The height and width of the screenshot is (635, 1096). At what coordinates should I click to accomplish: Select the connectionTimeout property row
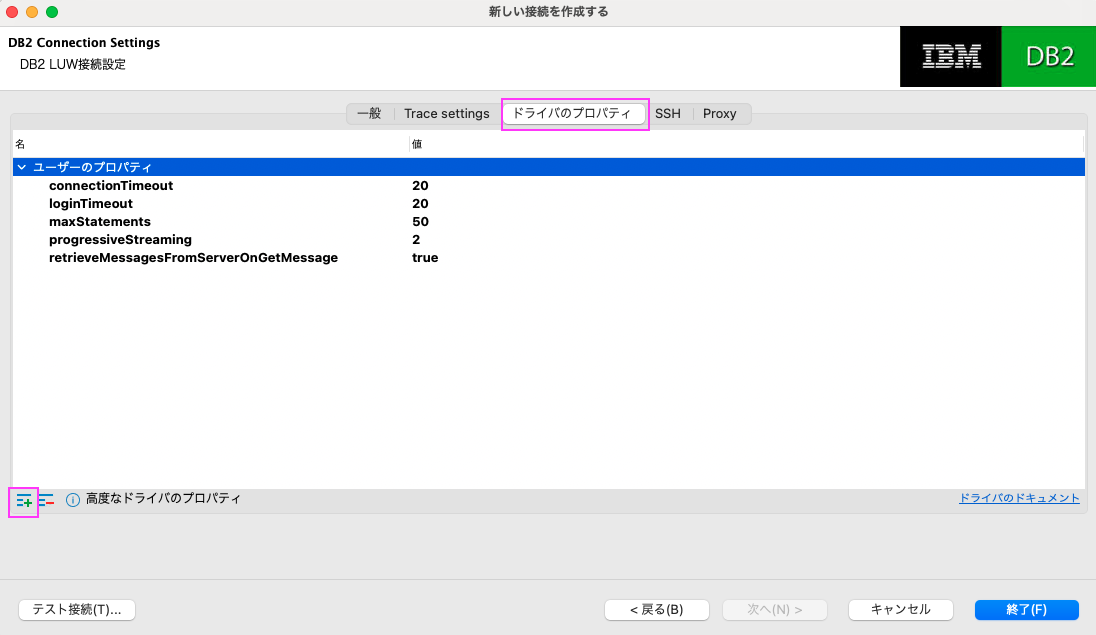549,185
